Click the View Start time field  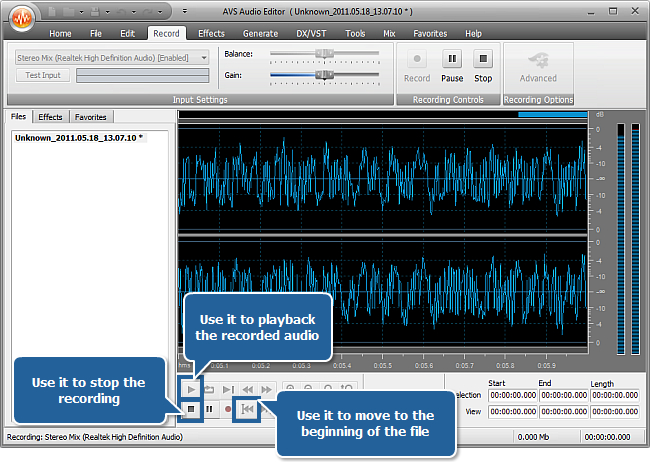(x=513, y=411)
